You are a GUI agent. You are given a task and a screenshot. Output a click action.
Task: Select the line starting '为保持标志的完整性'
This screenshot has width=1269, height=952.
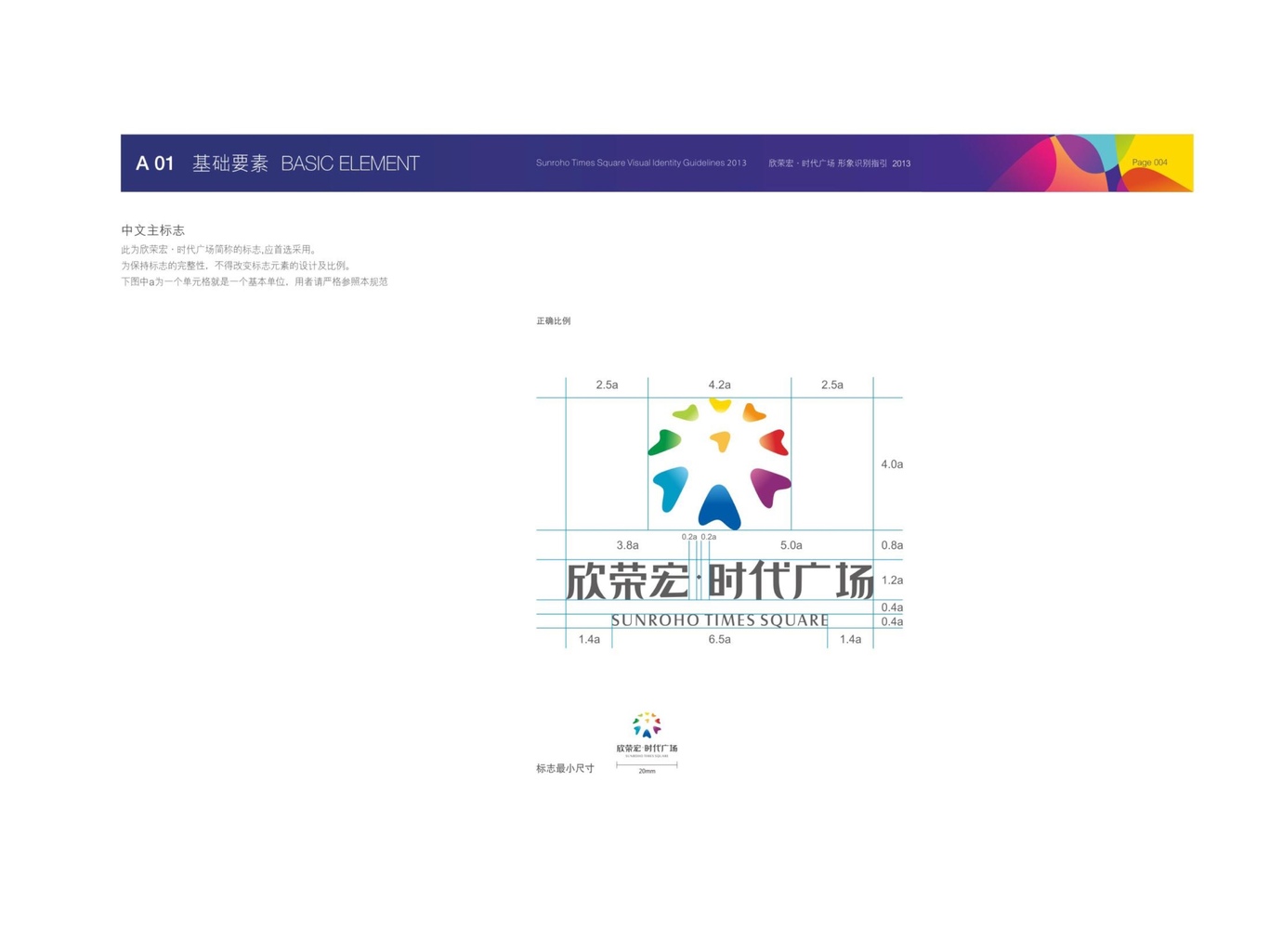[237, 266]
